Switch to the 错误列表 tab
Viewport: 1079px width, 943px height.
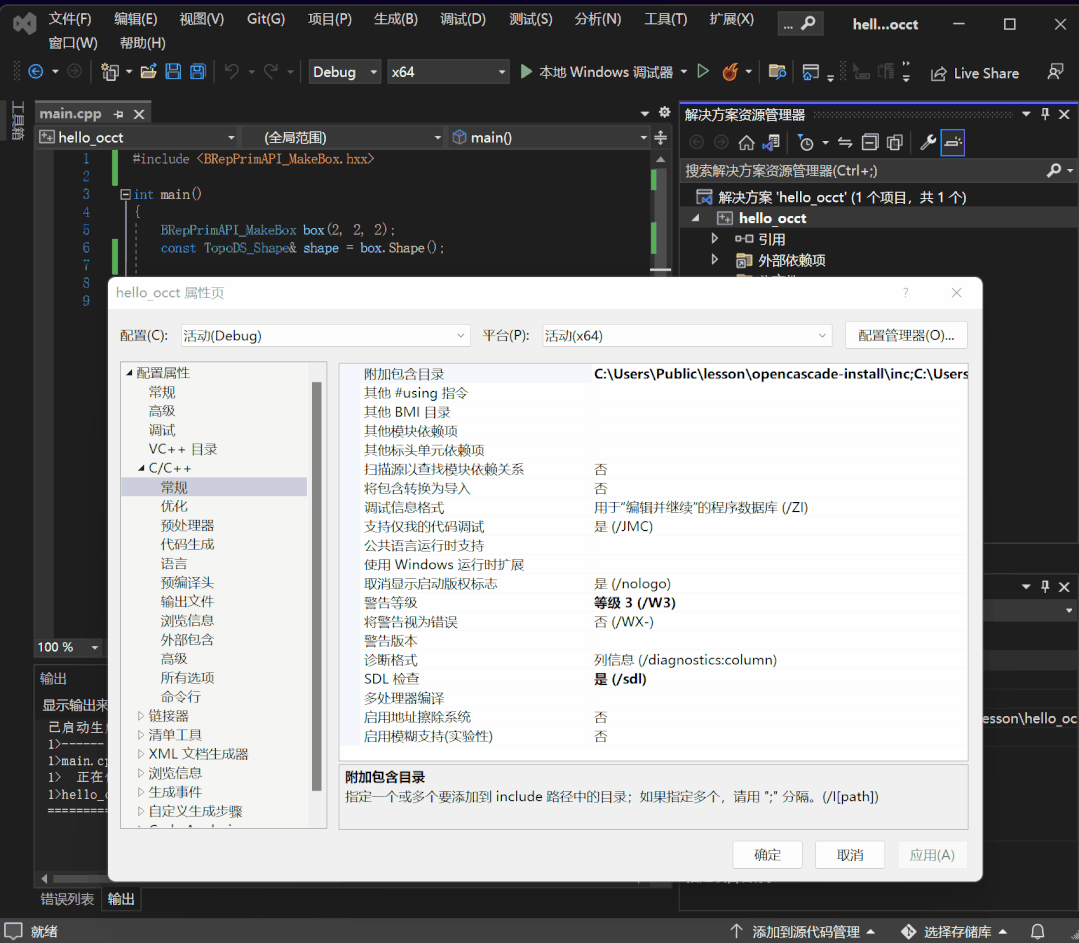[67, 898]
